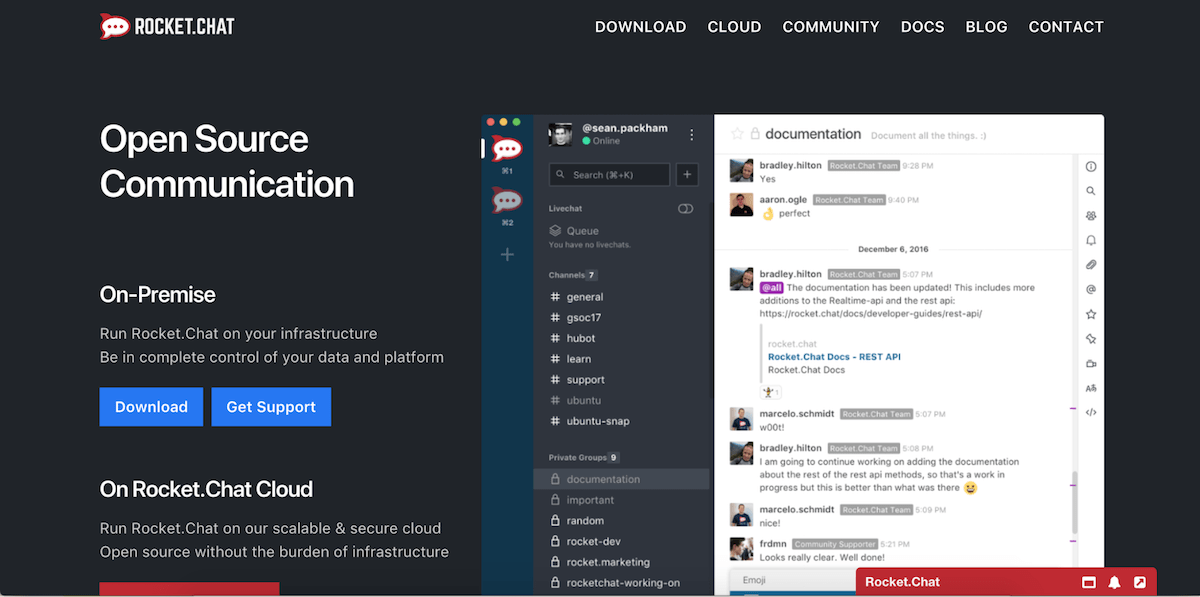The image size is (1200, 597).
Task: Open the first Rocket.Chat server icon (⌘1)
Action: pos(507,150)
